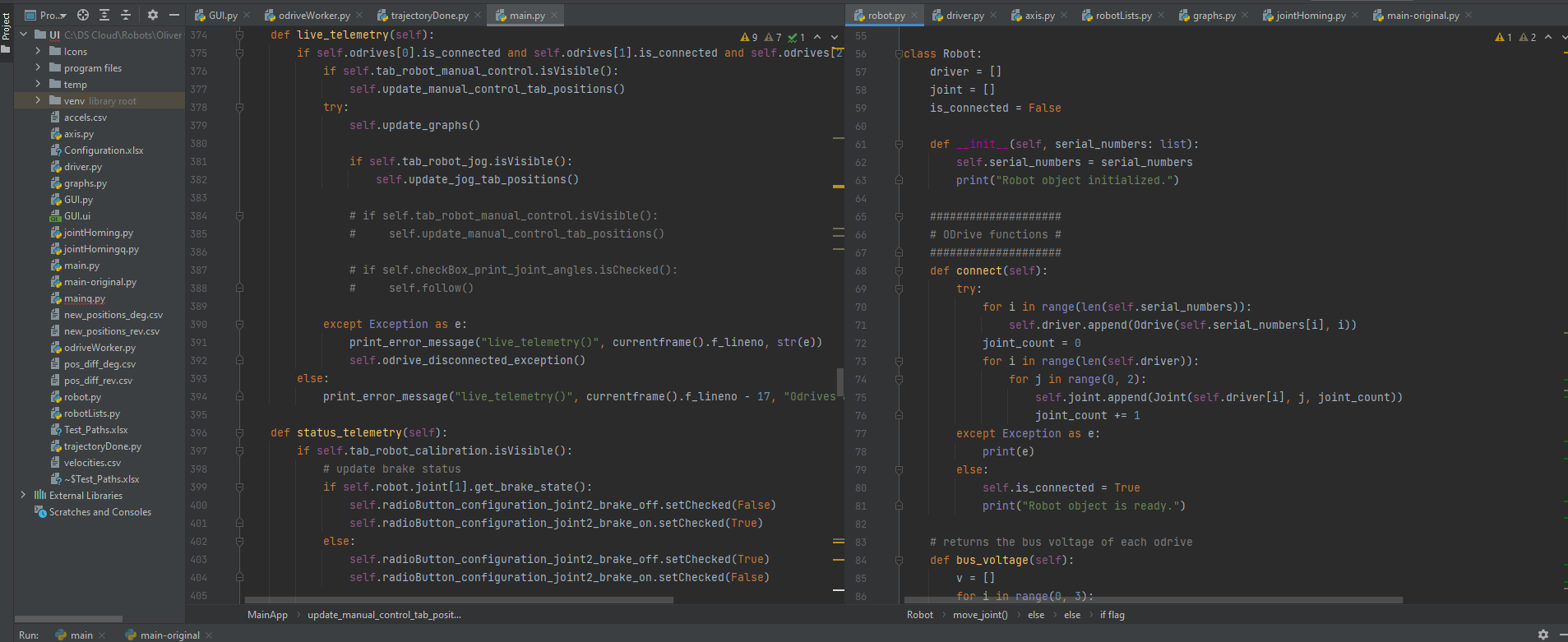Hide the Project tool window
The image size is (1568, 642).
(173, 15)
